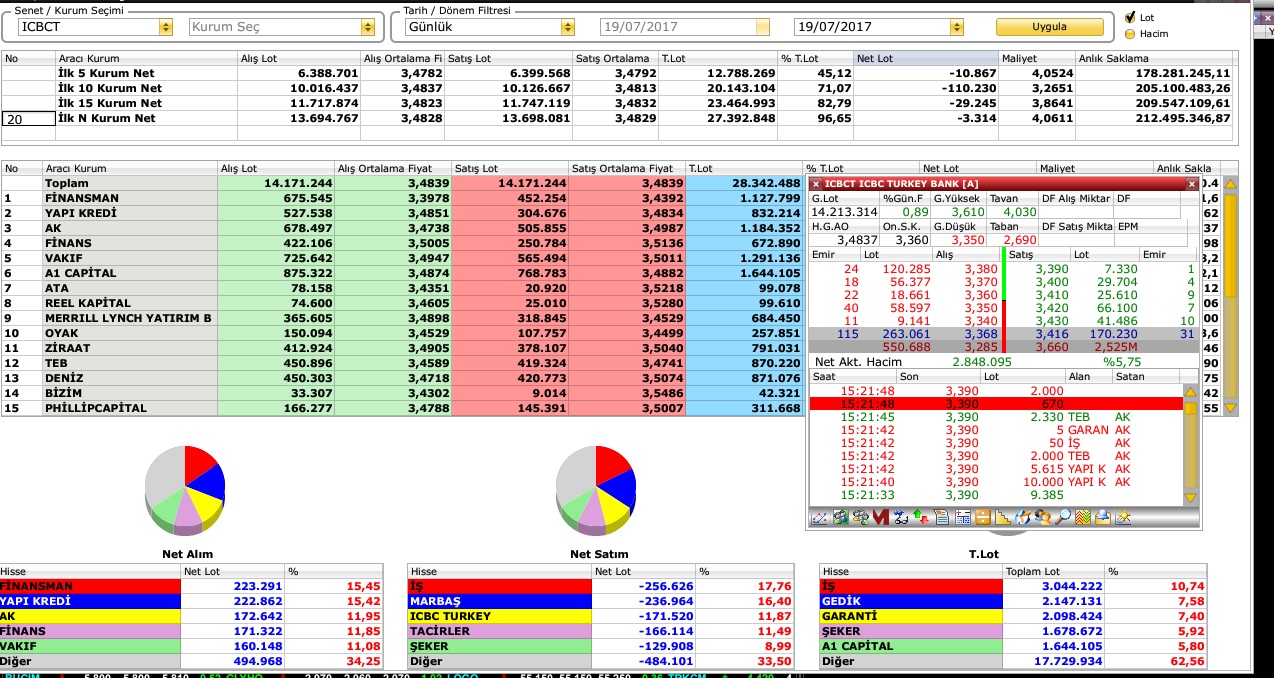Click the GARANTİ entry in T.Lot table
The image size is (1274, 678).
click(911, 616)
